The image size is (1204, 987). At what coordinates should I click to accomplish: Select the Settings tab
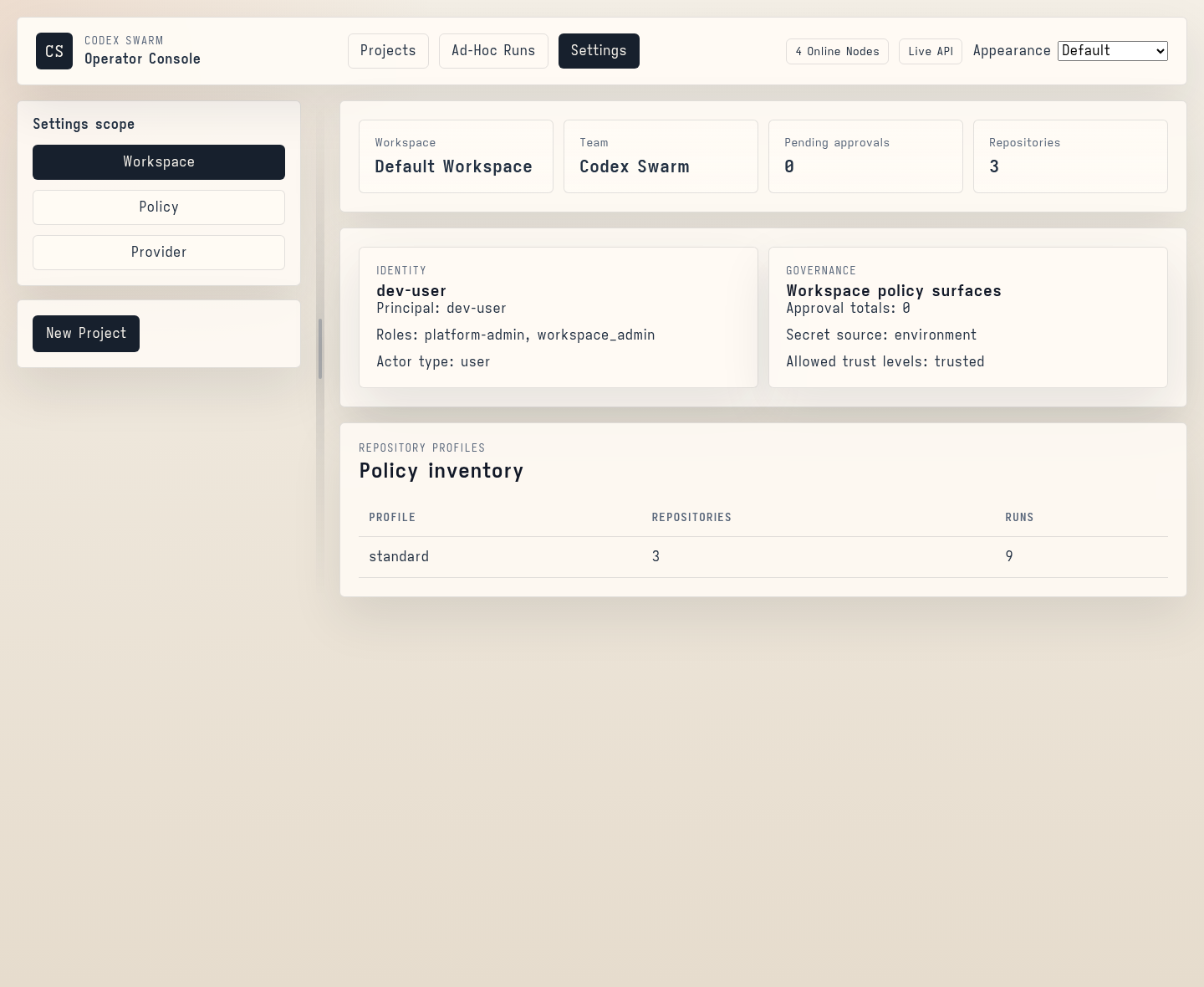(x=599, y=51)
